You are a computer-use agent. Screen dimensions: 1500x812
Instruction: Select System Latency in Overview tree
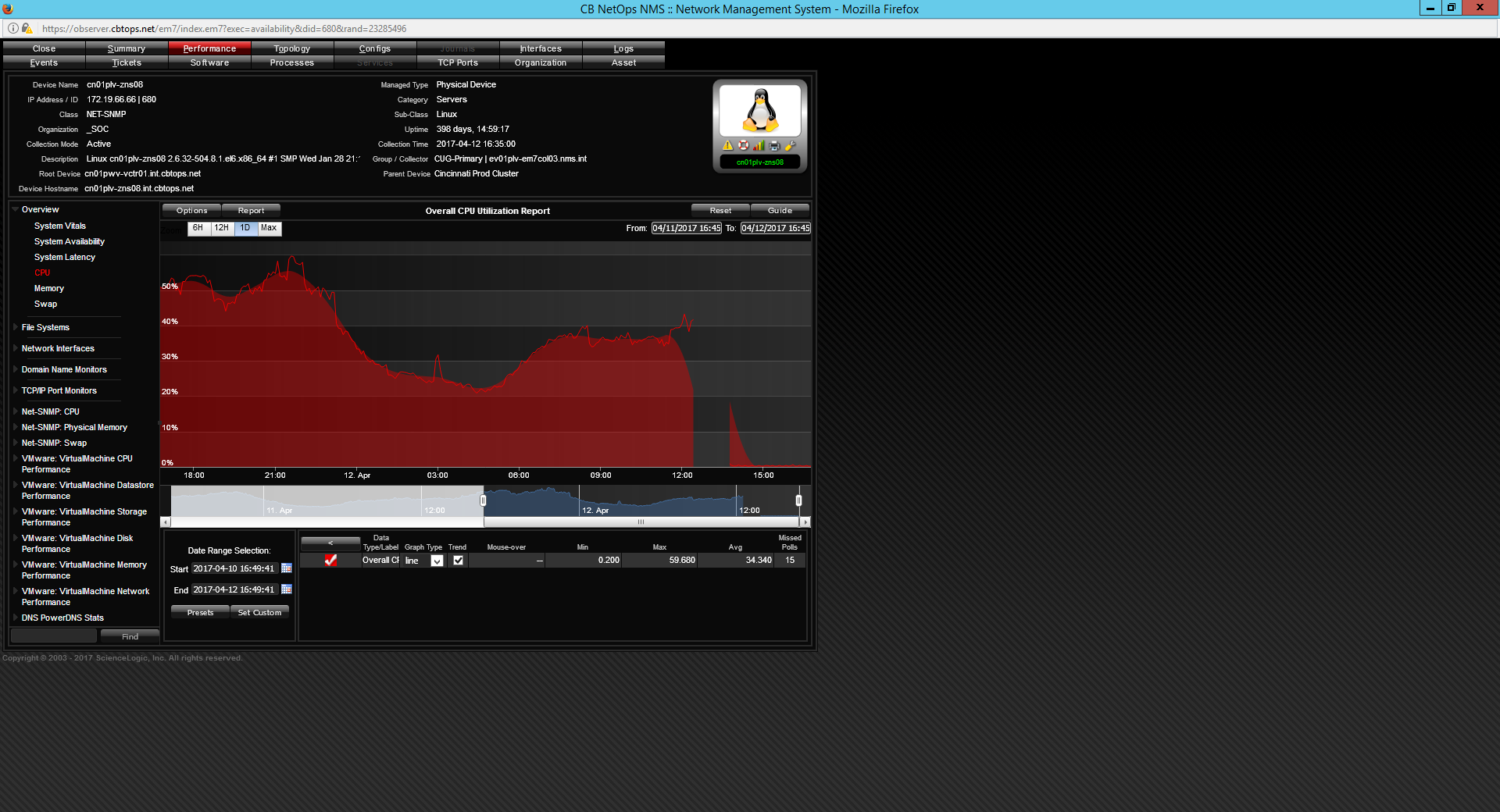pos(65,257)
